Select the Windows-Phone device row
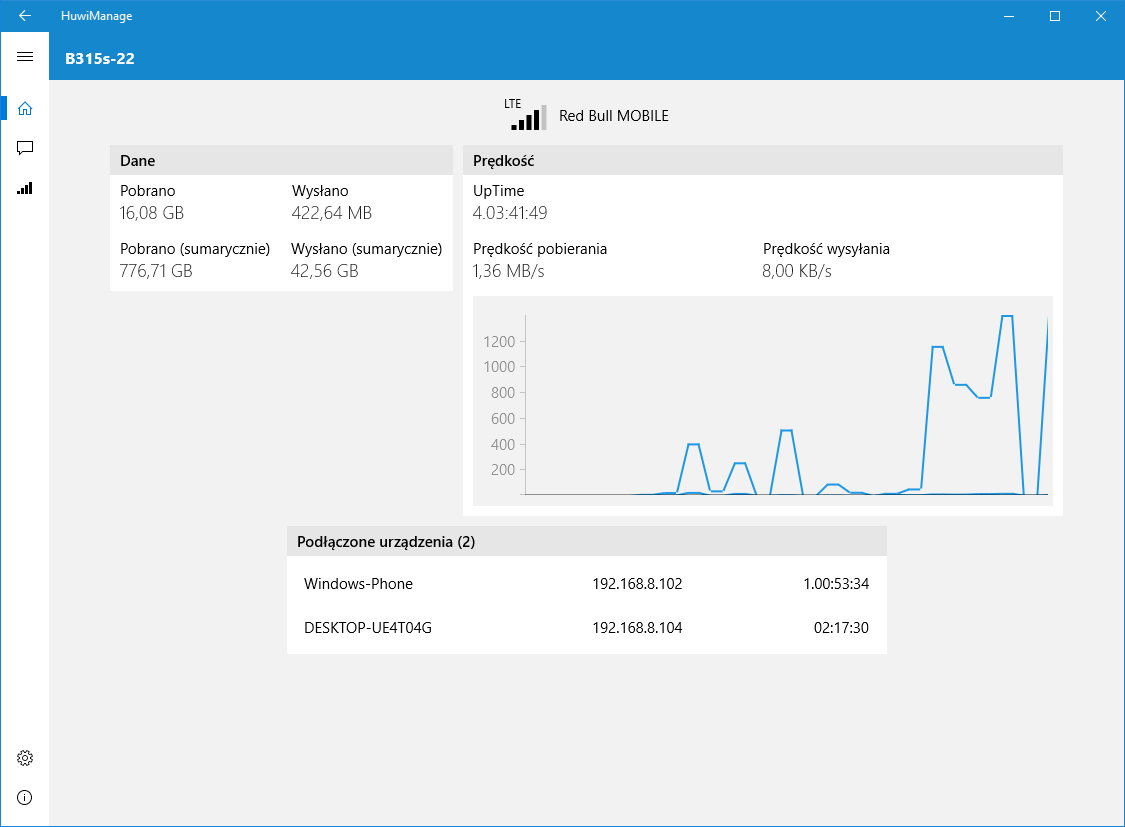Image resolution: width=1125 pixels, height=827 pixels. (587, 584)
